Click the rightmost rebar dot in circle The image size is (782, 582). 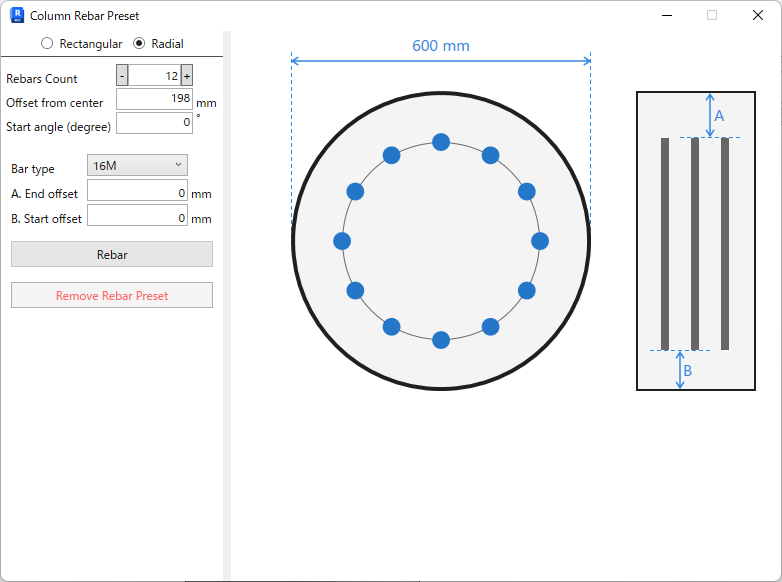[540, 241]
